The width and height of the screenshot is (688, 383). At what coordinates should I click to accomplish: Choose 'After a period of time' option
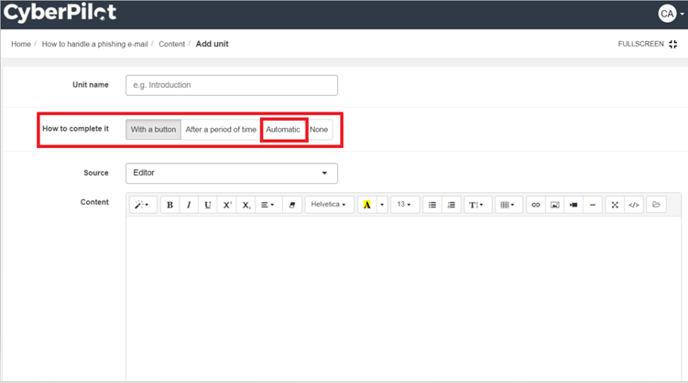(221, 129)
